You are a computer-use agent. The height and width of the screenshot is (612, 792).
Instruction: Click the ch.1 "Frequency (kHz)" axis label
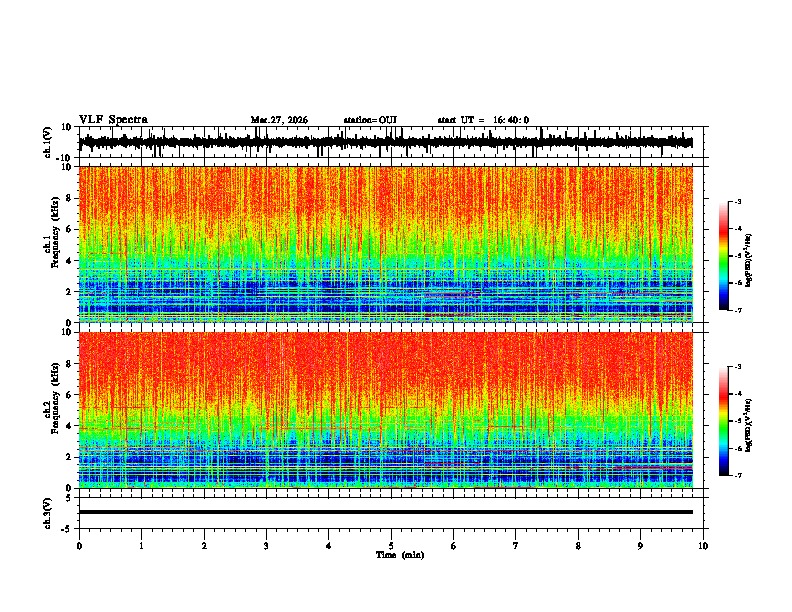[55, 232]
